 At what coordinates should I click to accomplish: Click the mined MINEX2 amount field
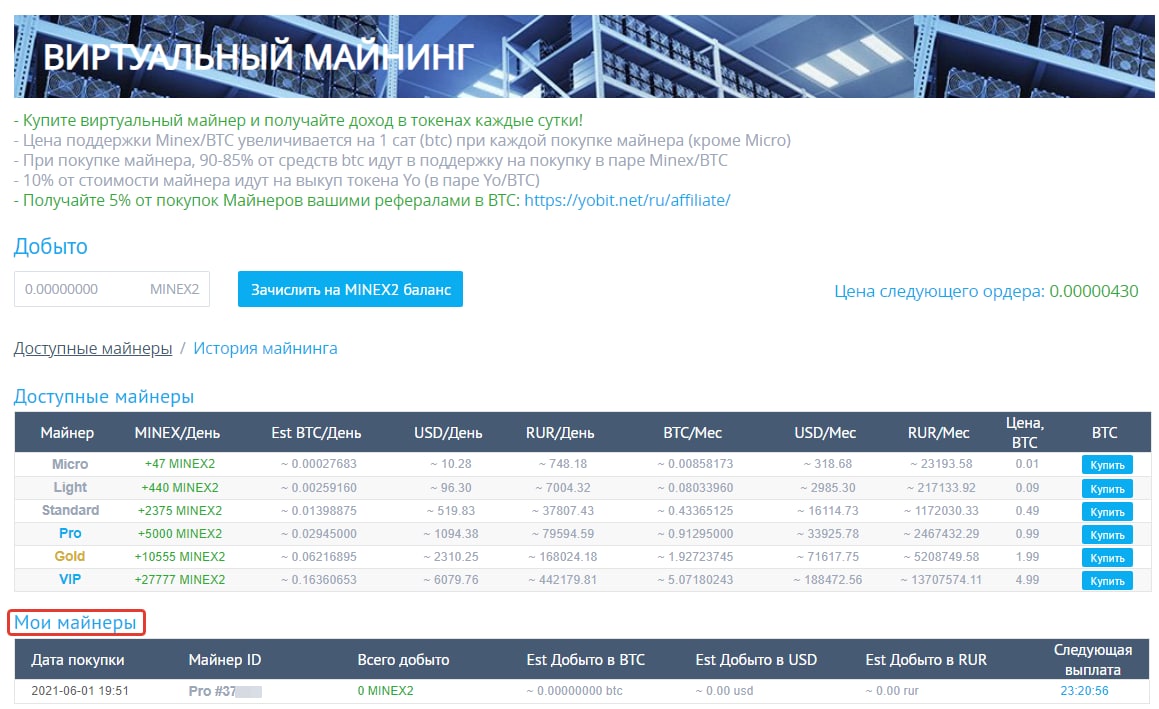[x=112, y=289]
